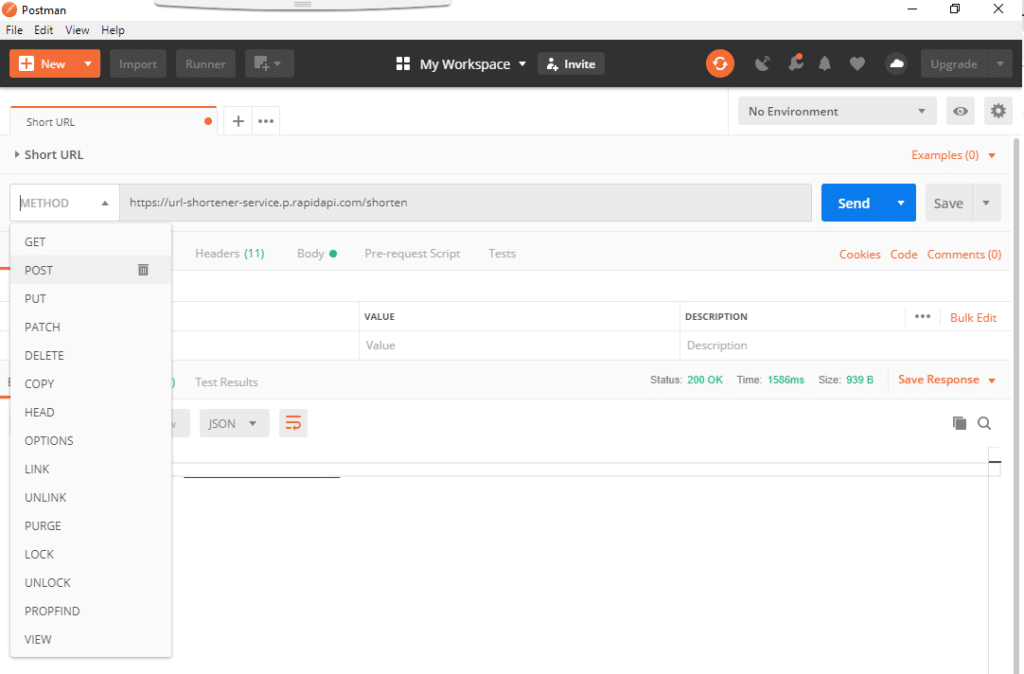The height and width of the screenshot is (674, 1024).
Task: Open the environment quick look eye icon
Action: click(960, 110)
